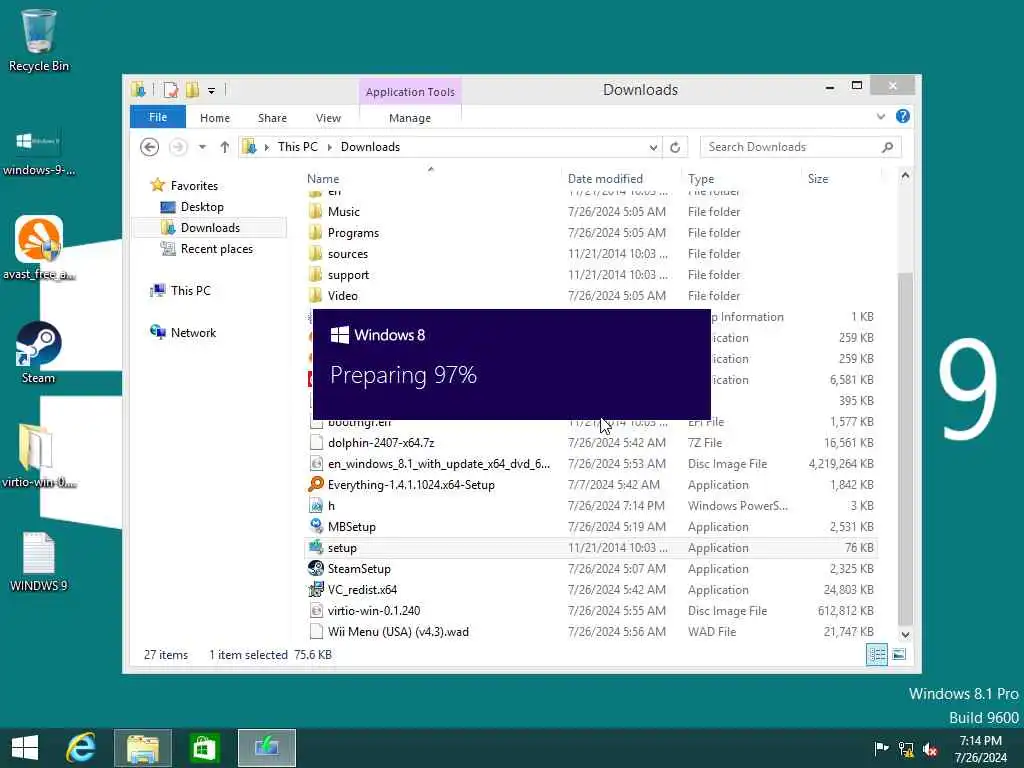Image resolution: width=1024 pixels, height=768 pixels.
Task: Open the virtio-win folder on desktop
Action: (x=39, y=456)
